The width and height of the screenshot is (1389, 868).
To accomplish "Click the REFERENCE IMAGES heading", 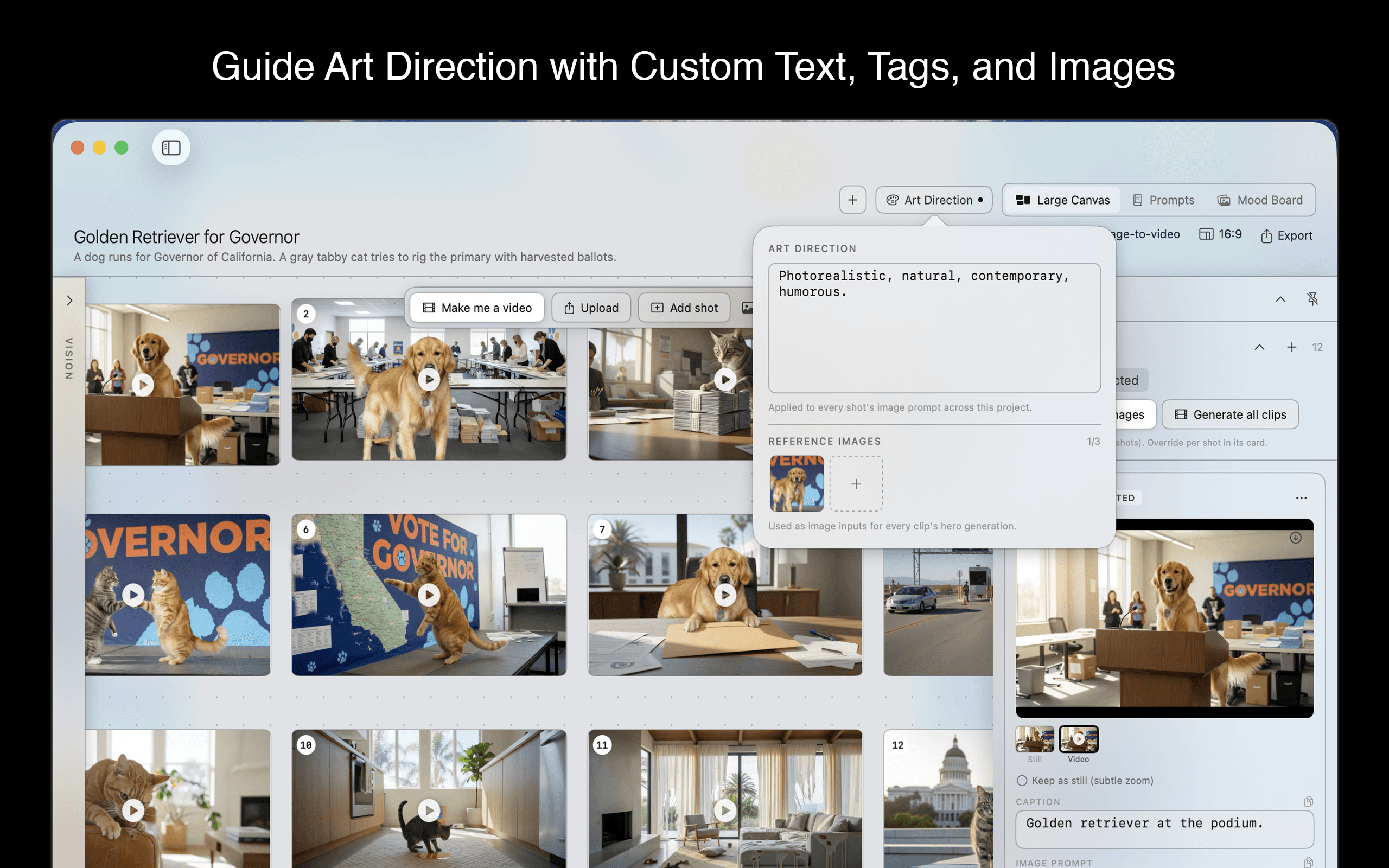I will 824,442.
